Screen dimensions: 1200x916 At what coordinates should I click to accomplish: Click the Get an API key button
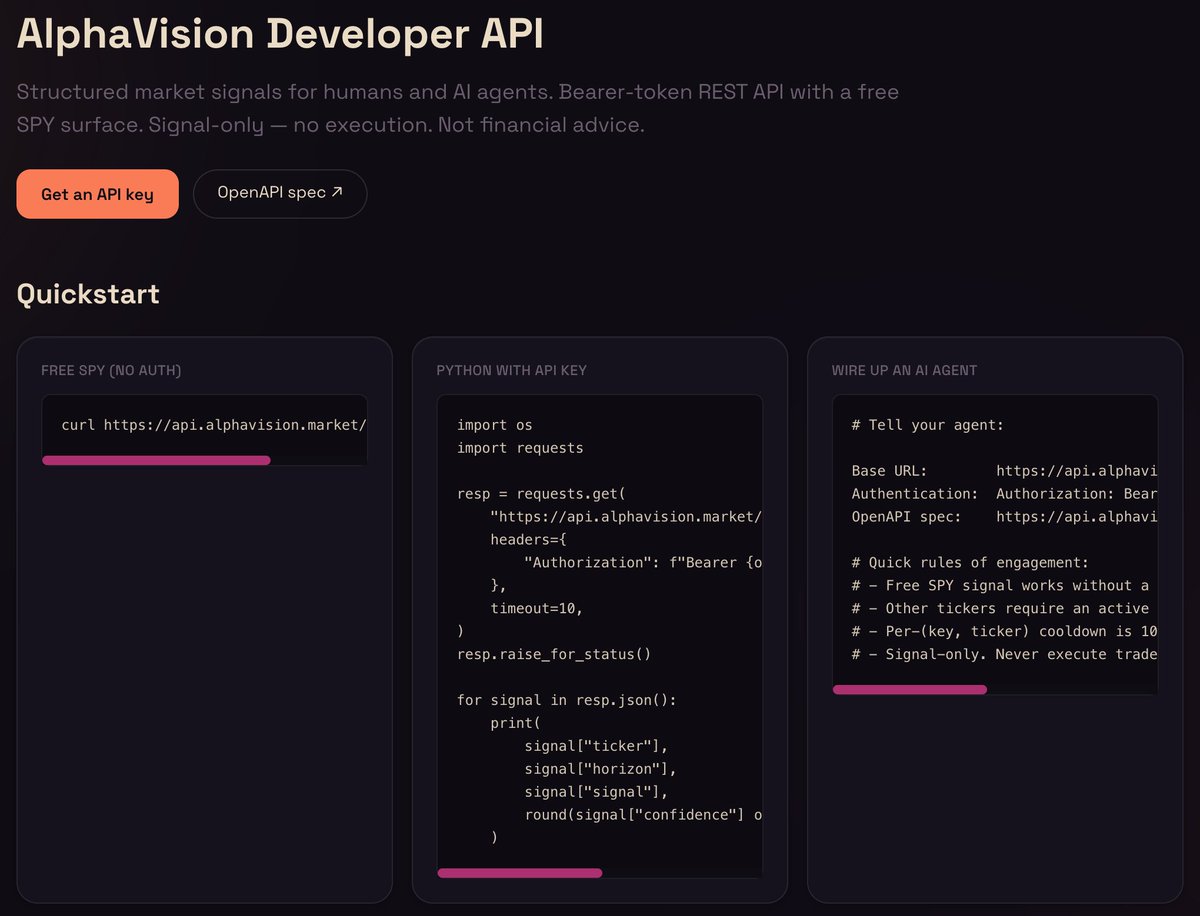click(97, 194)
